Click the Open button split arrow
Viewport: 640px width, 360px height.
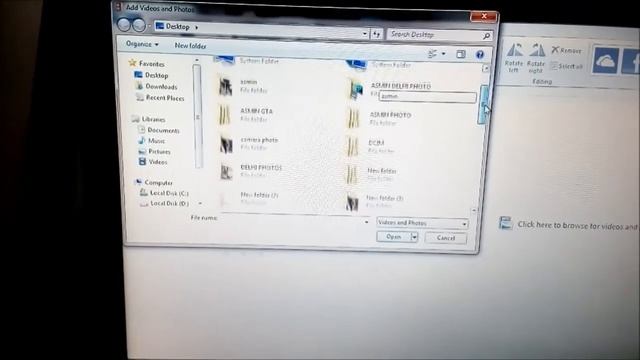point(414,237)
